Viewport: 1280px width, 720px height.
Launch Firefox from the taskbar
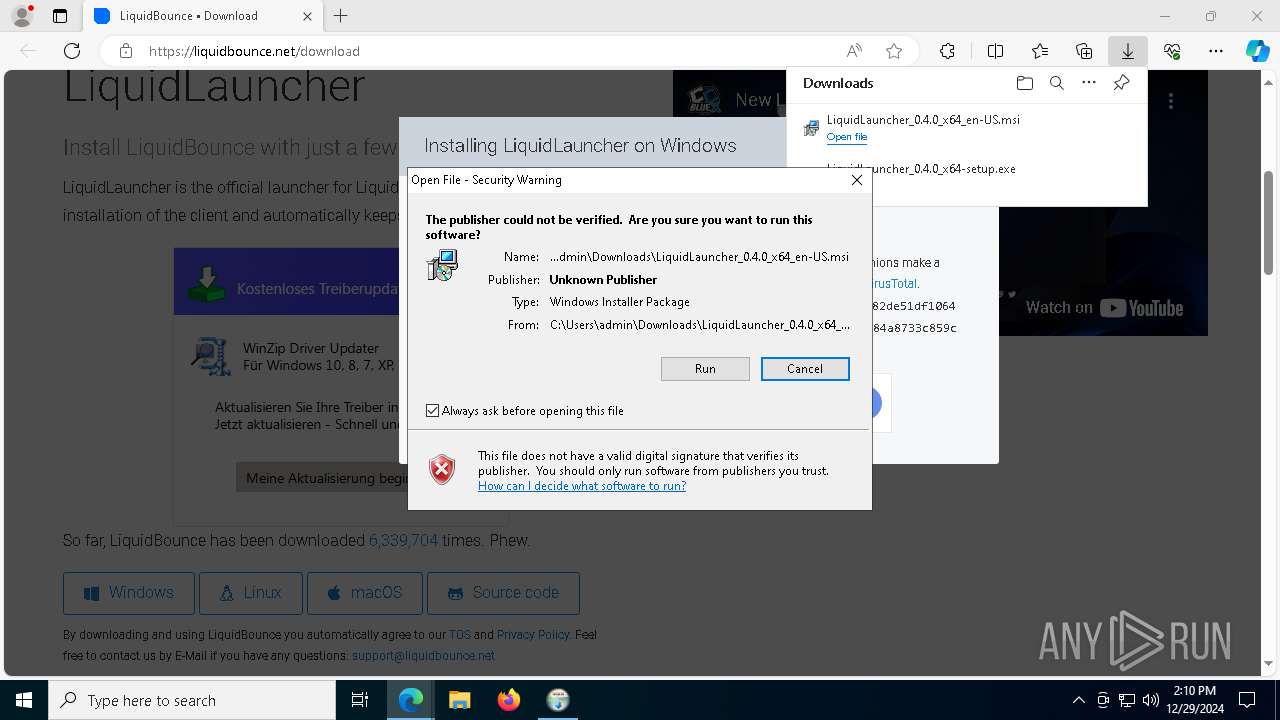tap(509, 700)
